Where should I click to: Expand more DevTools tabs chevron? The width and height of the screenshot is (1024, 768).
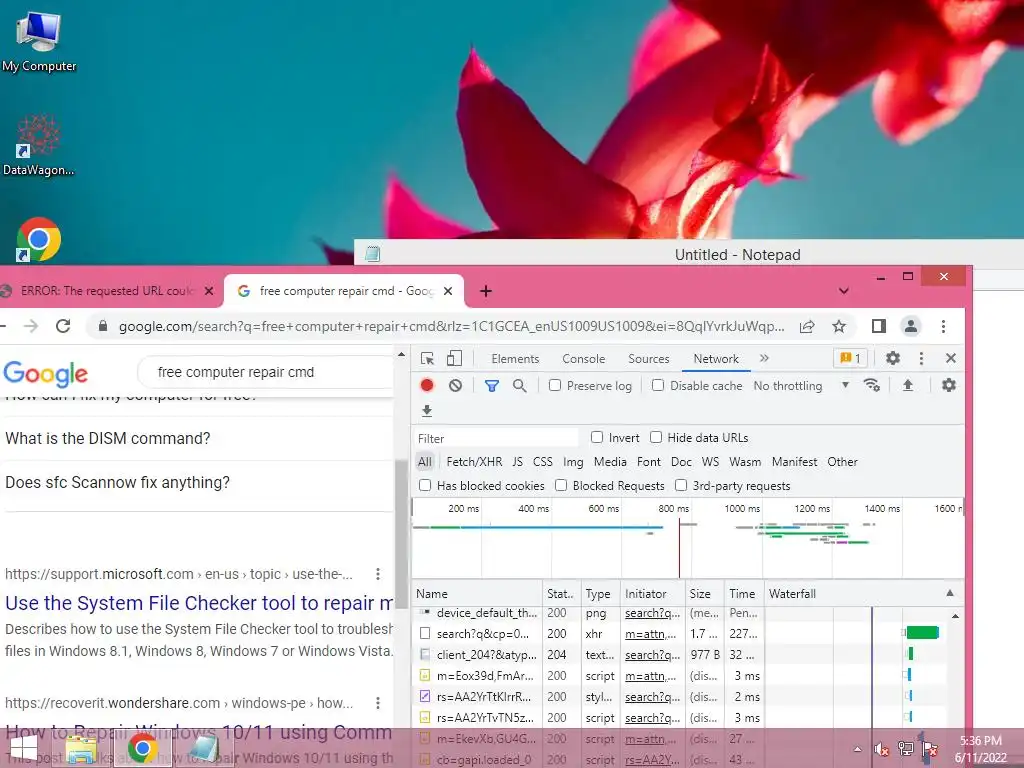pos(764,358)
